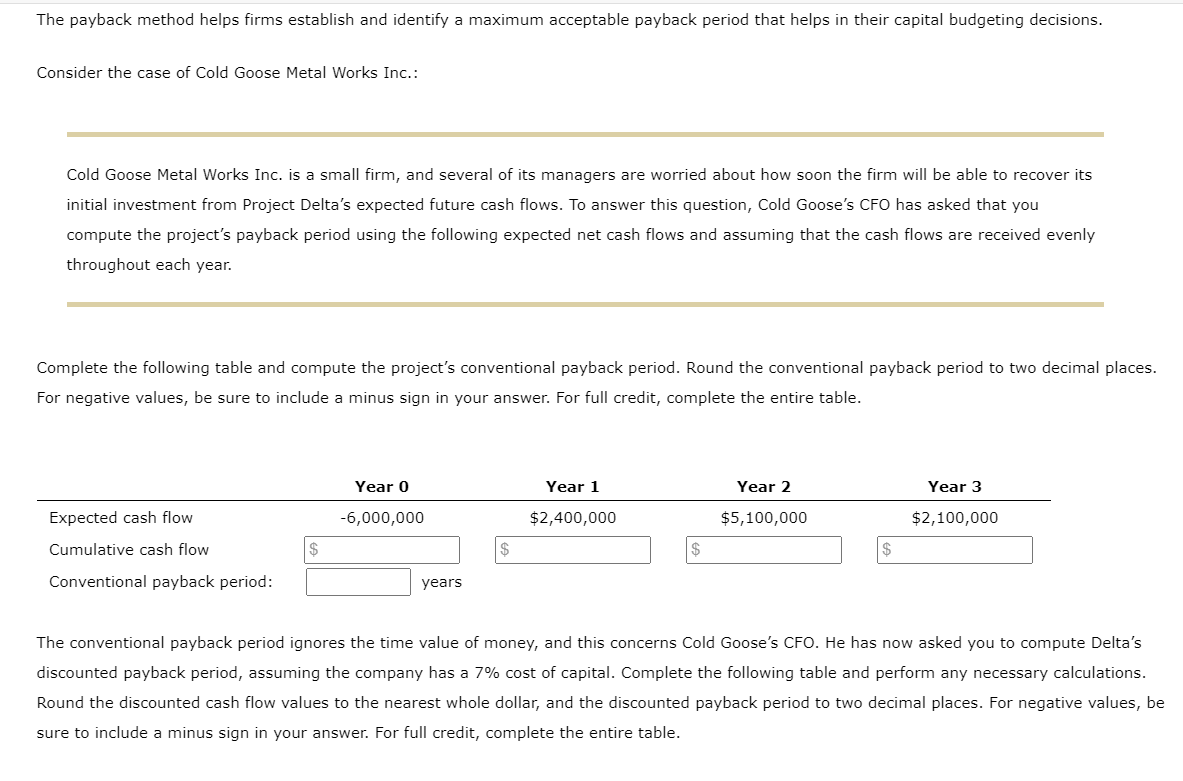
Task: Select the dollar sign beside Year 3 field
Action: [x=884, y=549]
